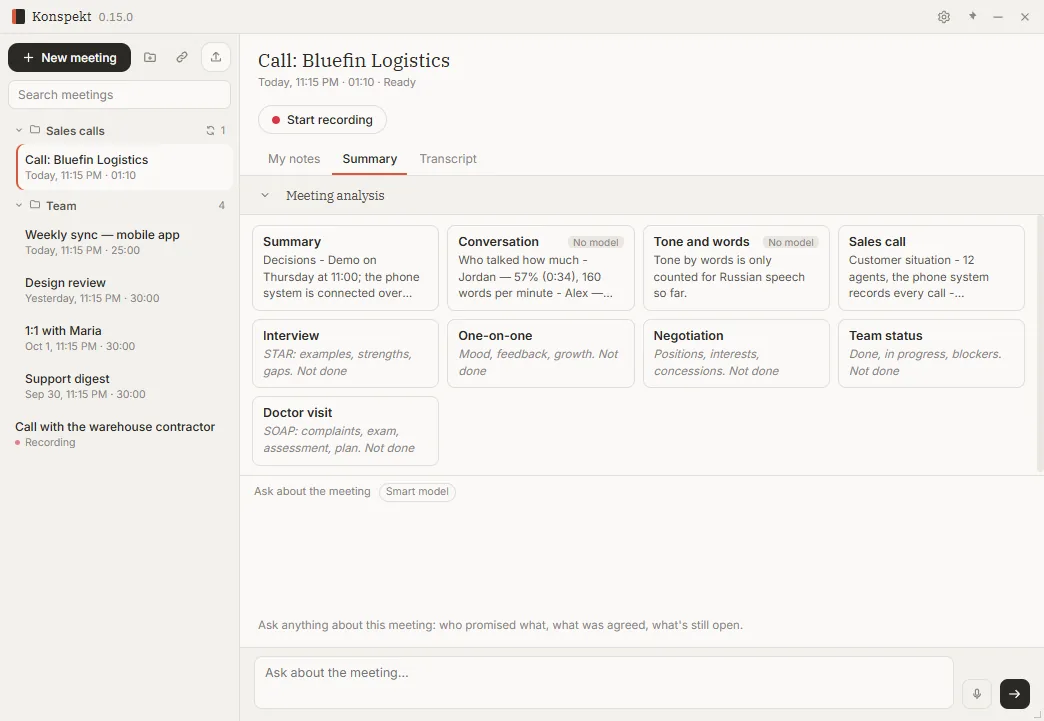Send question with arrow button

(x=1015, y=694)
